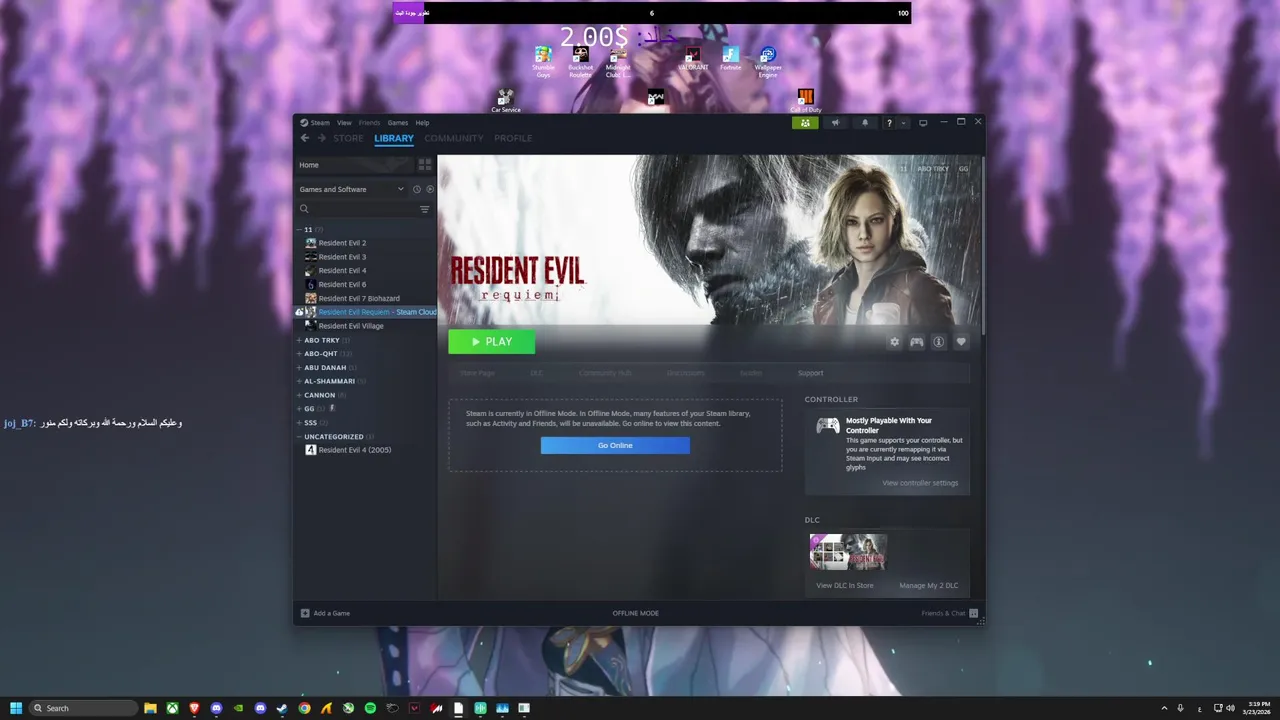Open the library advanced filters icon
Image resolution: width=1280 pixels, height=720 pixels.
(424, 209)
